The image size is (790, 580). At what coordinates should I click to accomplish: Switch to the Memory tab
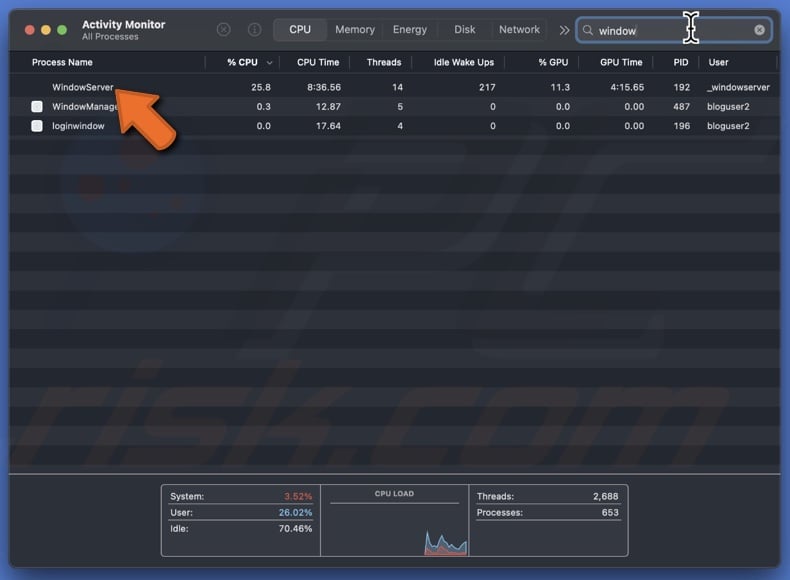tap(355, 30)
